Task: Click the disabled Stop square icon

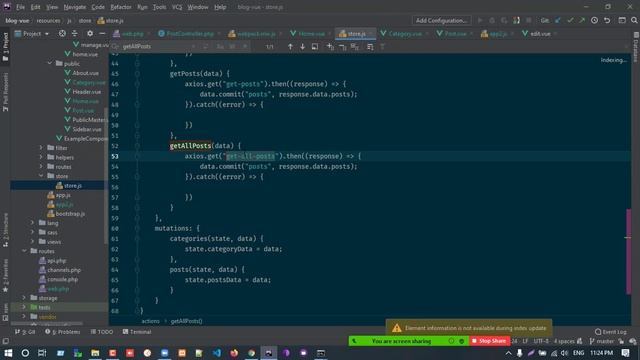Action: pyautogui.click(x=529, y=20)
